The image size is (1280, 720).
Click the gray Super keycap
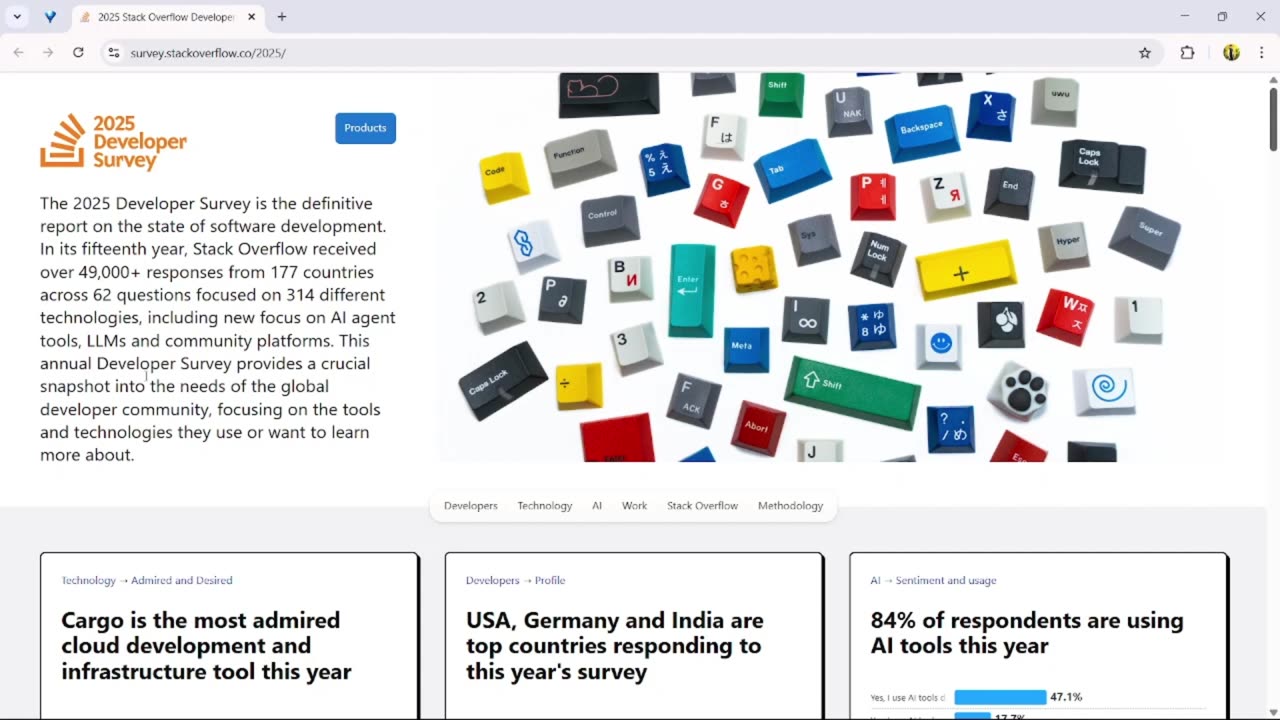1145,236
